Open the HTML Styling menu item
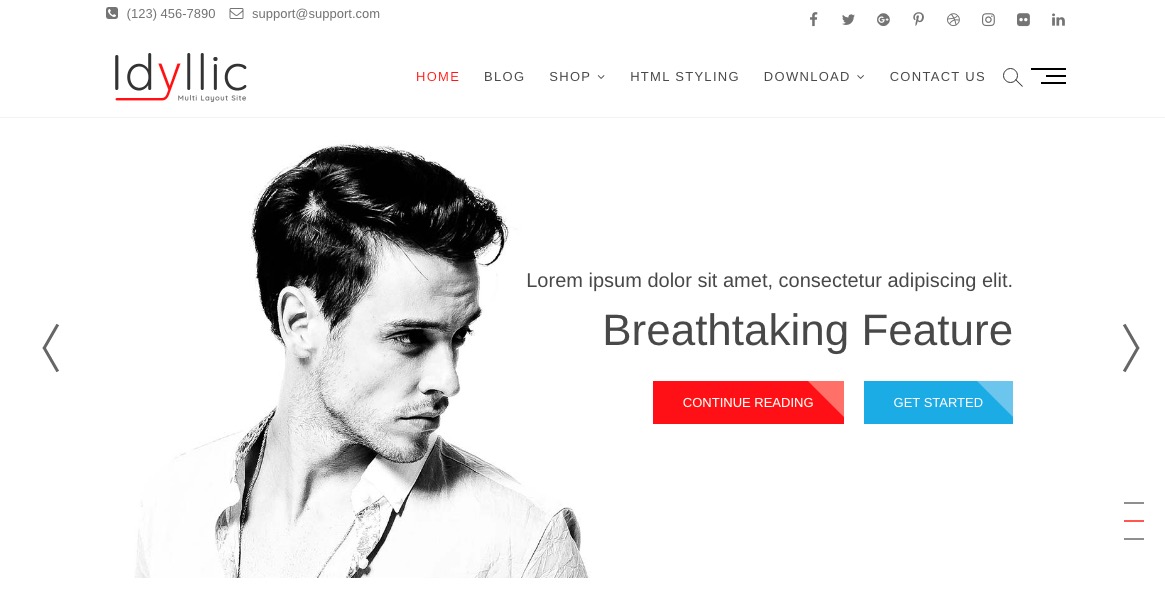This screenshot has width=1165, height=599. [x=684, y=77]
